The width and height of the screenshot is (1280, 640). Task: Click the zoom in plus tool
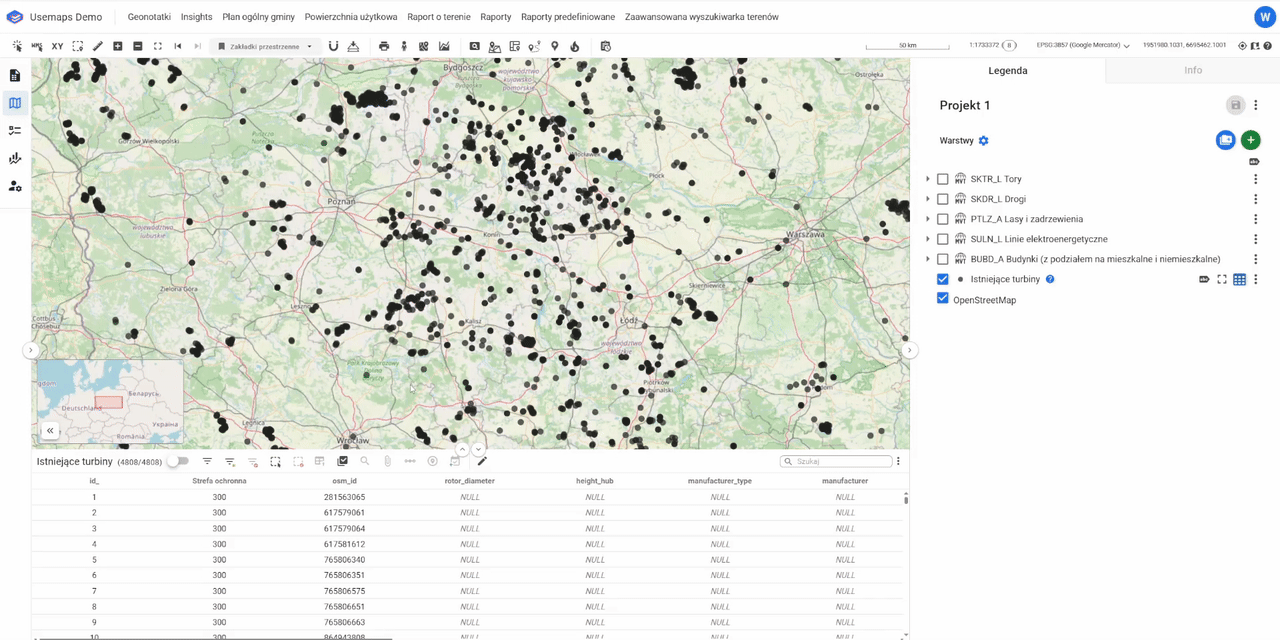(118, 46)
